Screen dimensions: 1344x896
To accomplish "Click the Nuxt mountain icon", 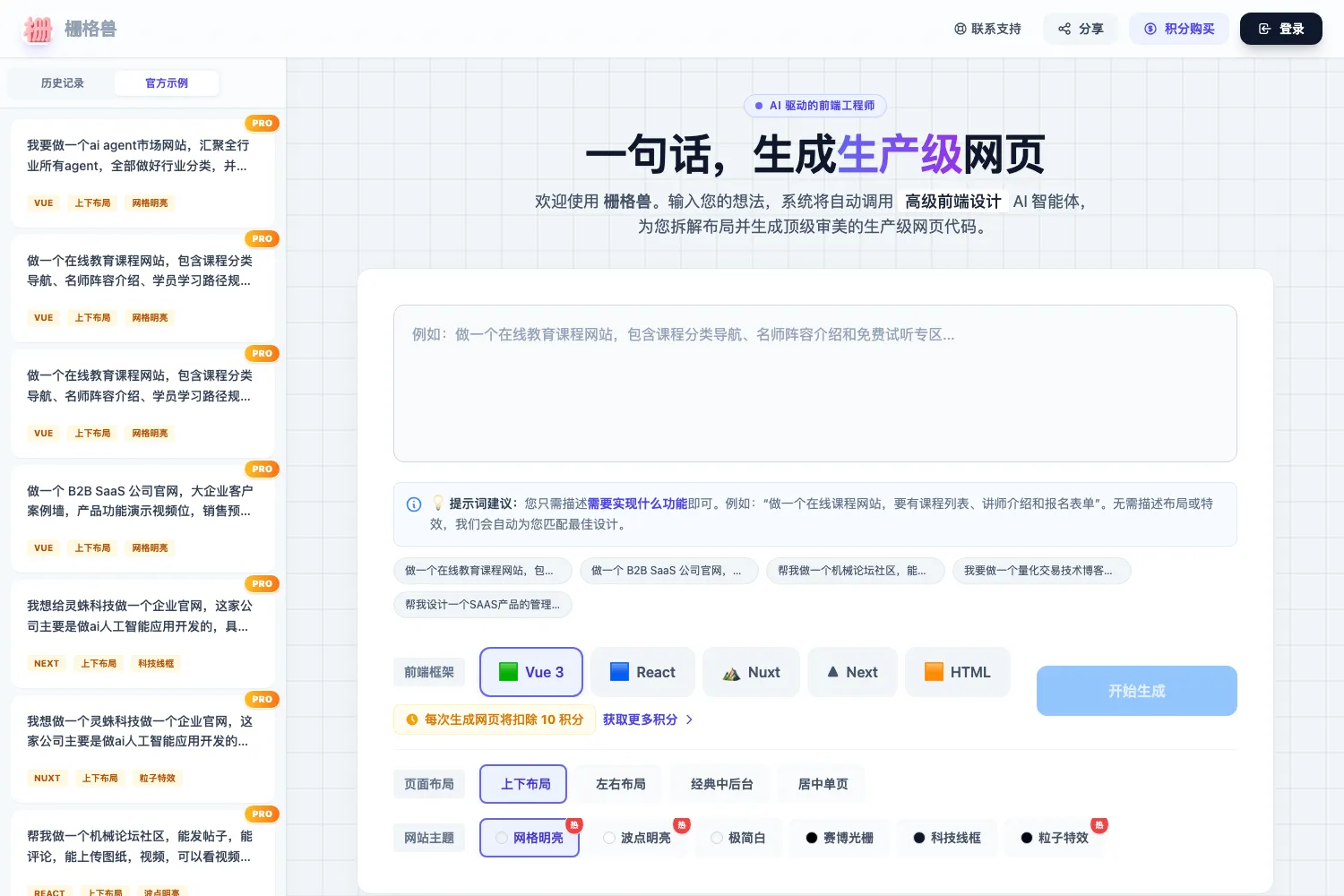I will point(731,673).
